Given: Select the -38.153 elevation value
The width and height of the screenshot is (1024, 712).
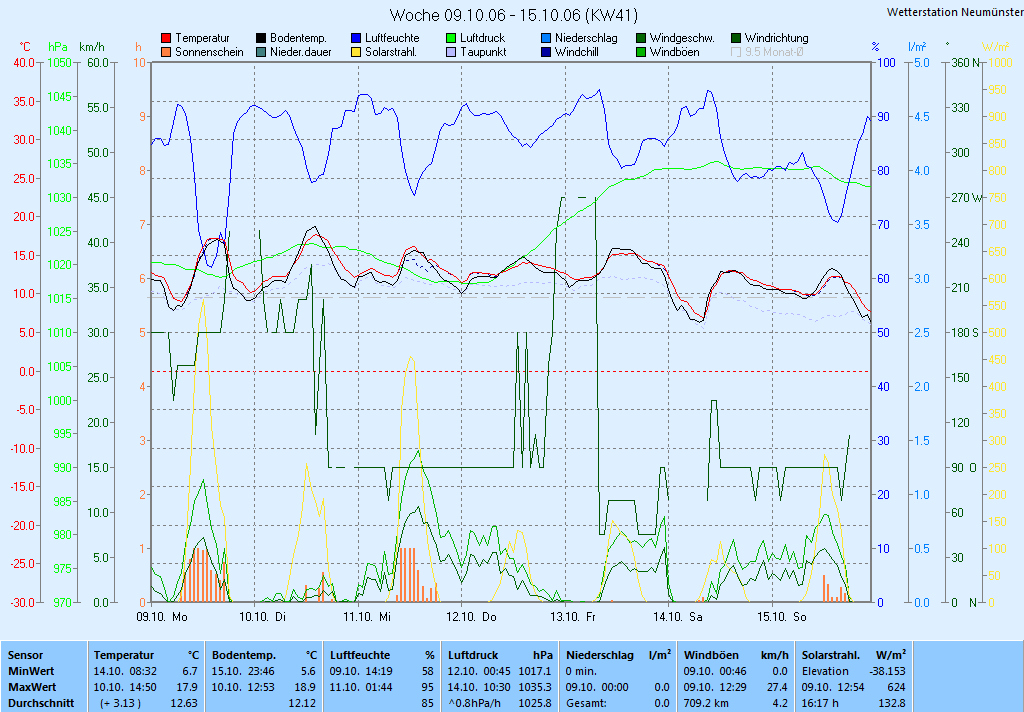Looking at the screenshot, I should click(887, 672).
